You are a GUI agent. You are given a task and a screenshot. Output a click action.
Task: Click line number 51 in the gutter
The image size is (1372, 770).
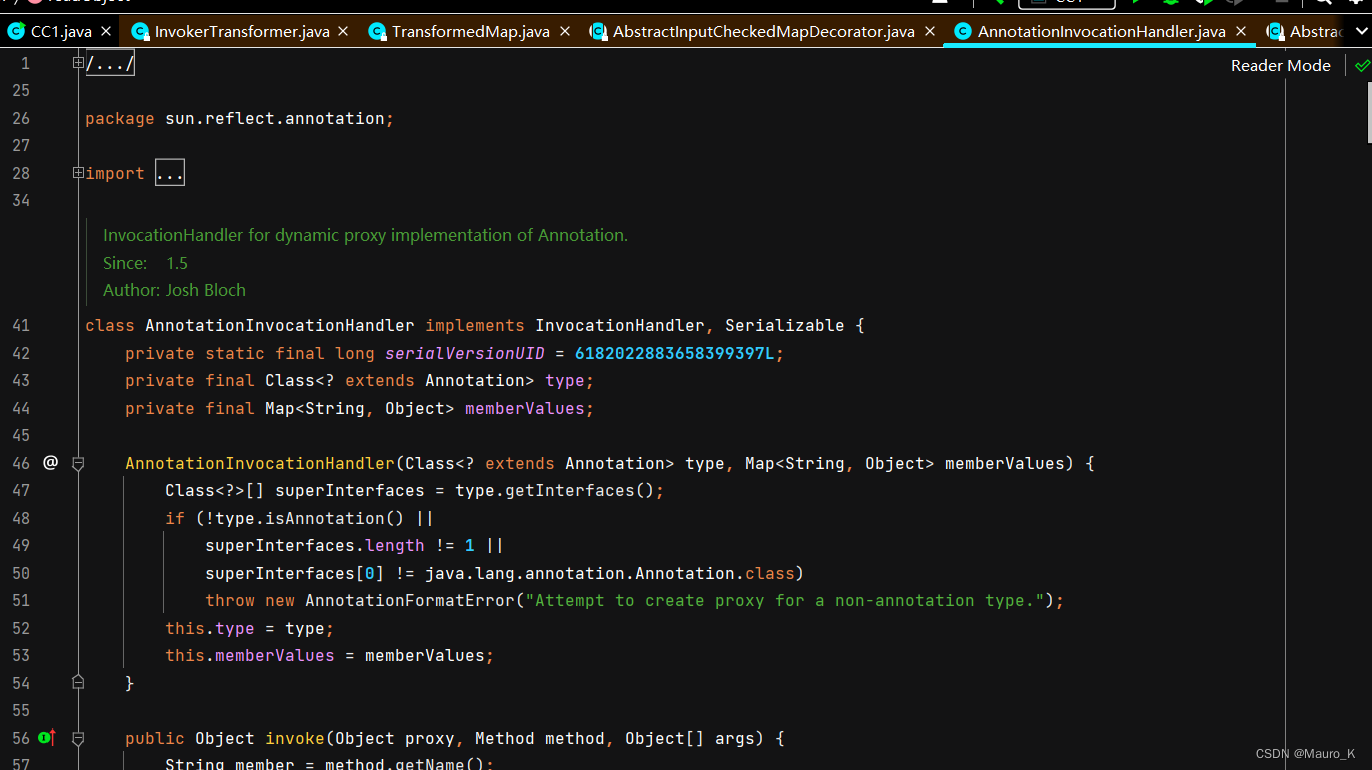(21, 600)
